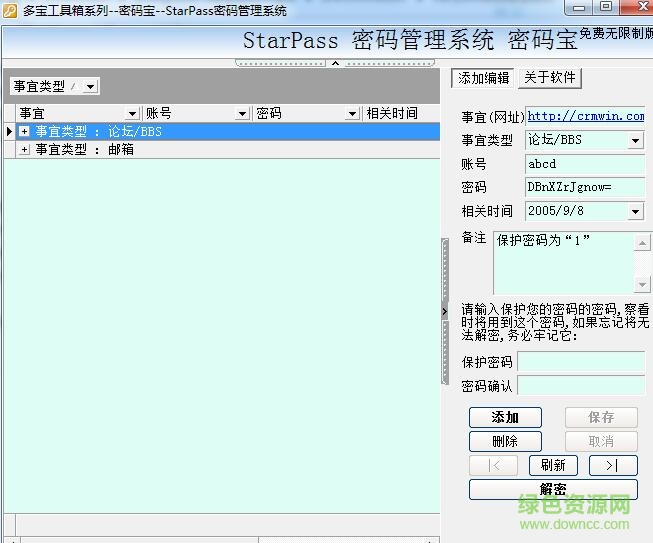The width and height of the screenshot is (653, 543).
Task: Click the 删除 button
Action: 505,441
